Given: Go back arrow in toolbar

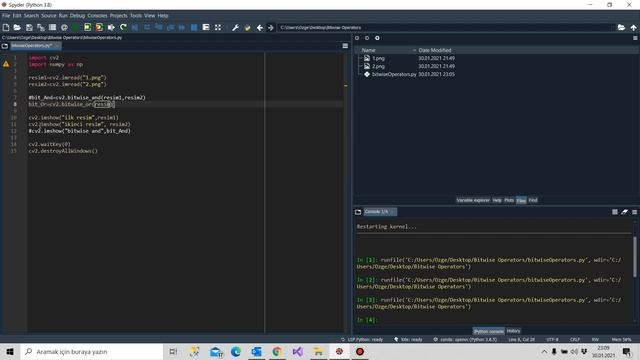Looking at the screenshot, I should (260, 27).
